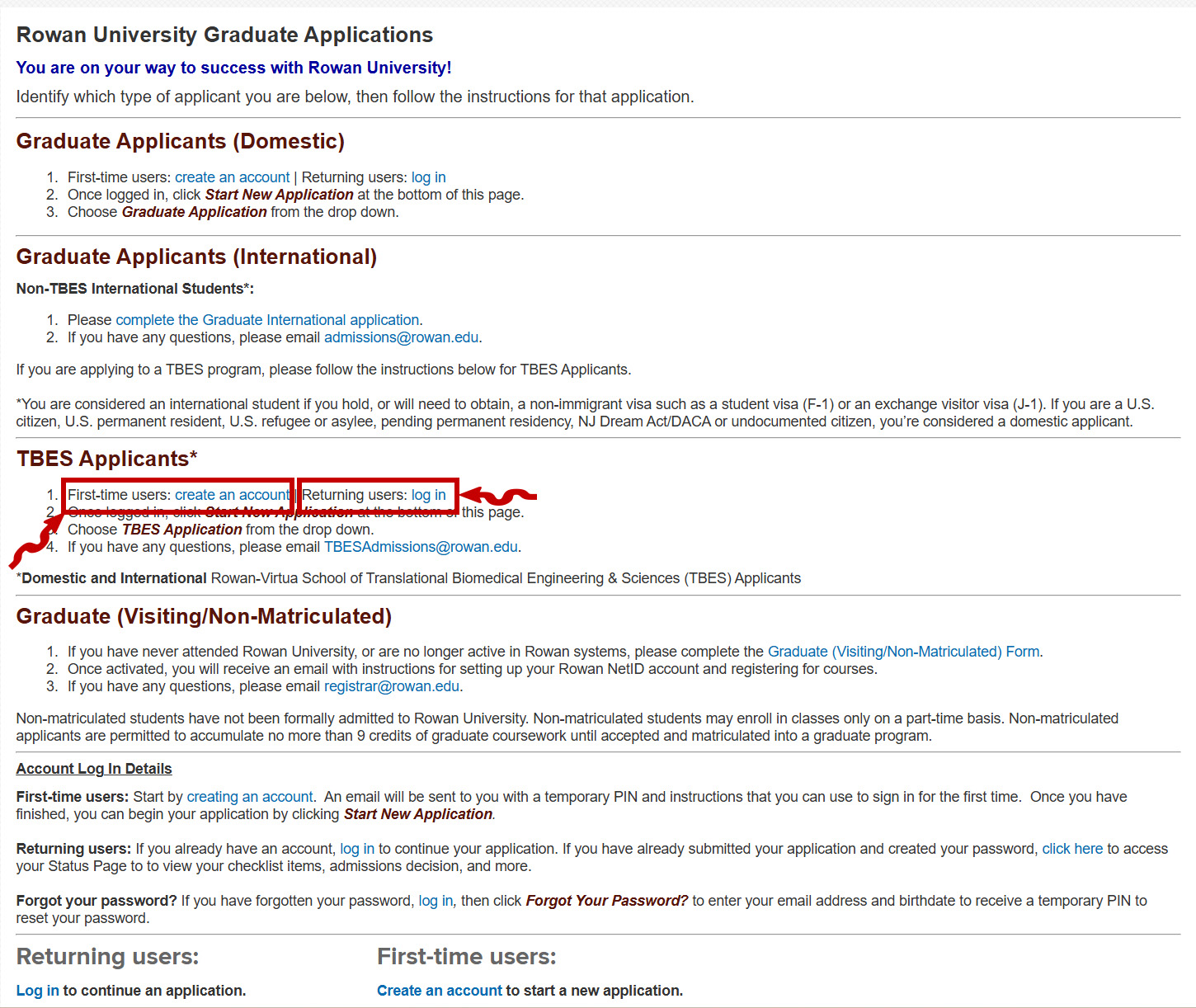Click 'create an account' in TBES Applicants section
Image resolution: width=1196 pixels, height=1008 pixels.
(x=232, y=495)
